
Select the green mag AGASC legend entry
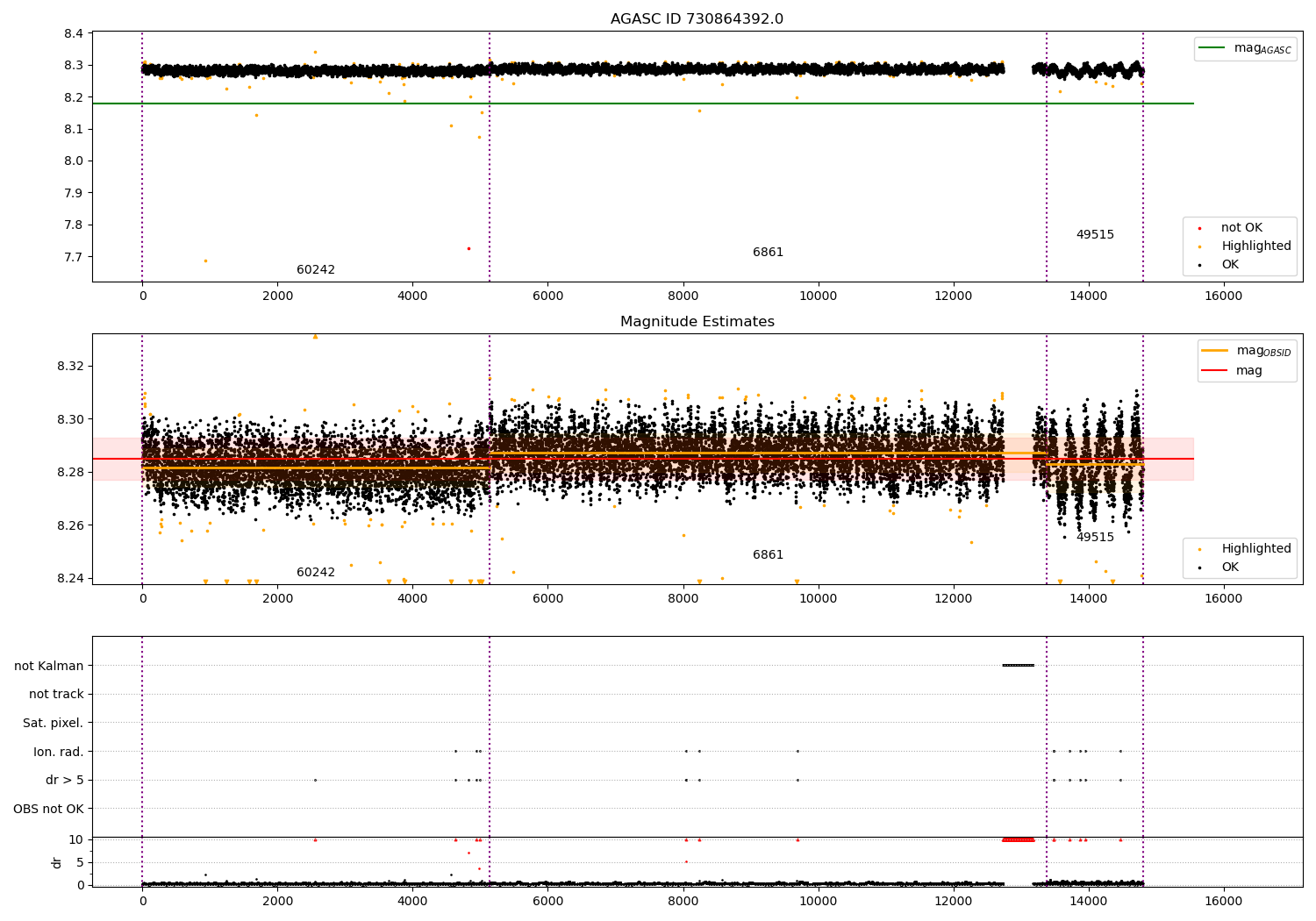click(x=1245, y=48)
